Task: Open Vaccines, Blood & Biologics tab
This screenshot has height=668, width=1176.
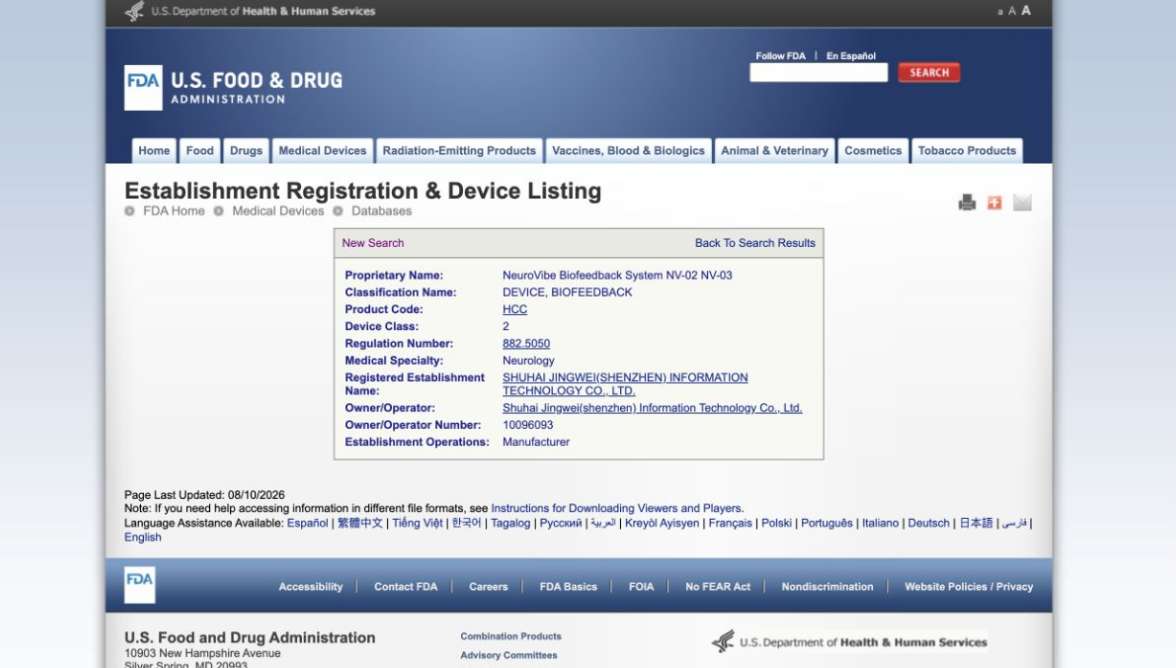Action: click(628, 151)
